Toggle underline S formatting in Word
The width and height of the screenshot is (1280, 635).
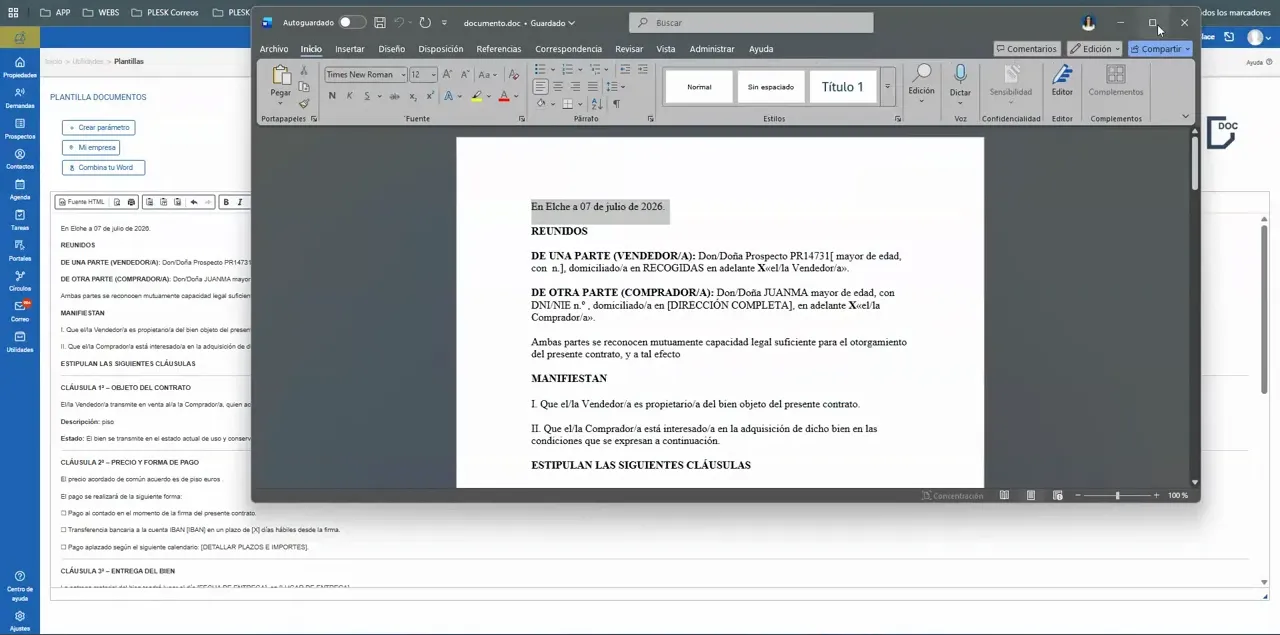pos(367,96)
